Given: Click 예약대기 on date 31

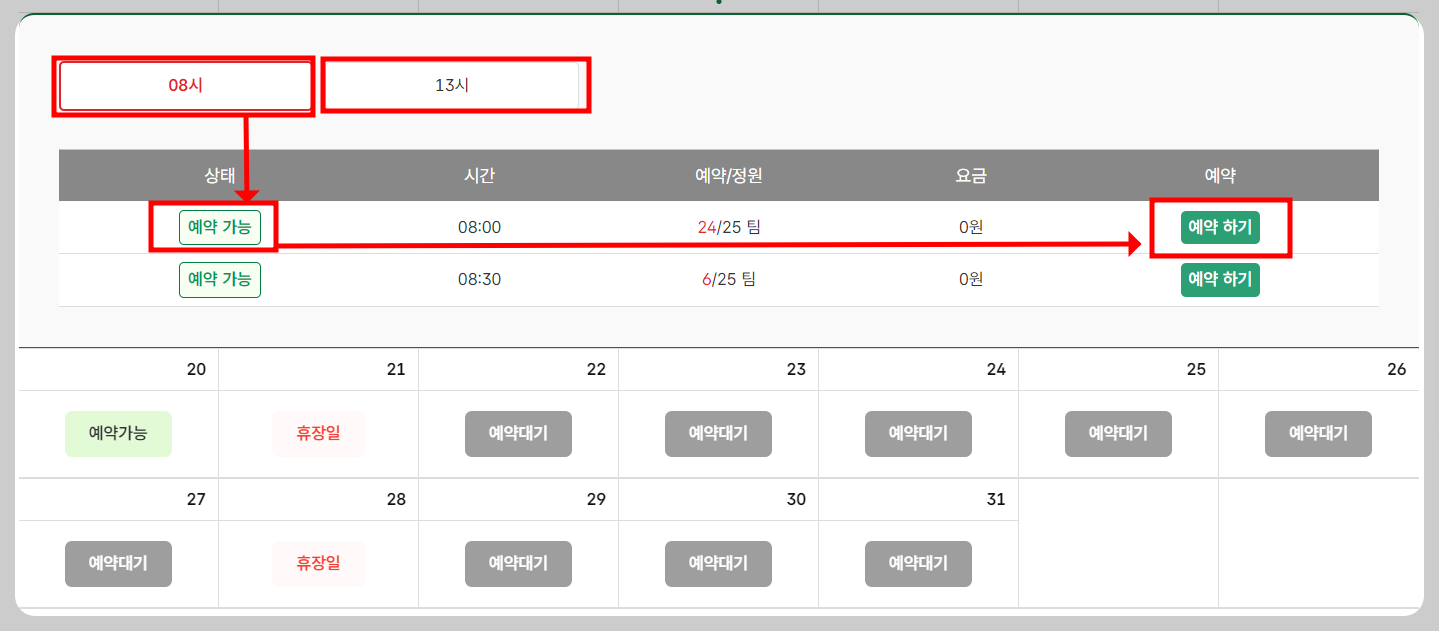Looking at the screenshot, I should pos(918,563).
